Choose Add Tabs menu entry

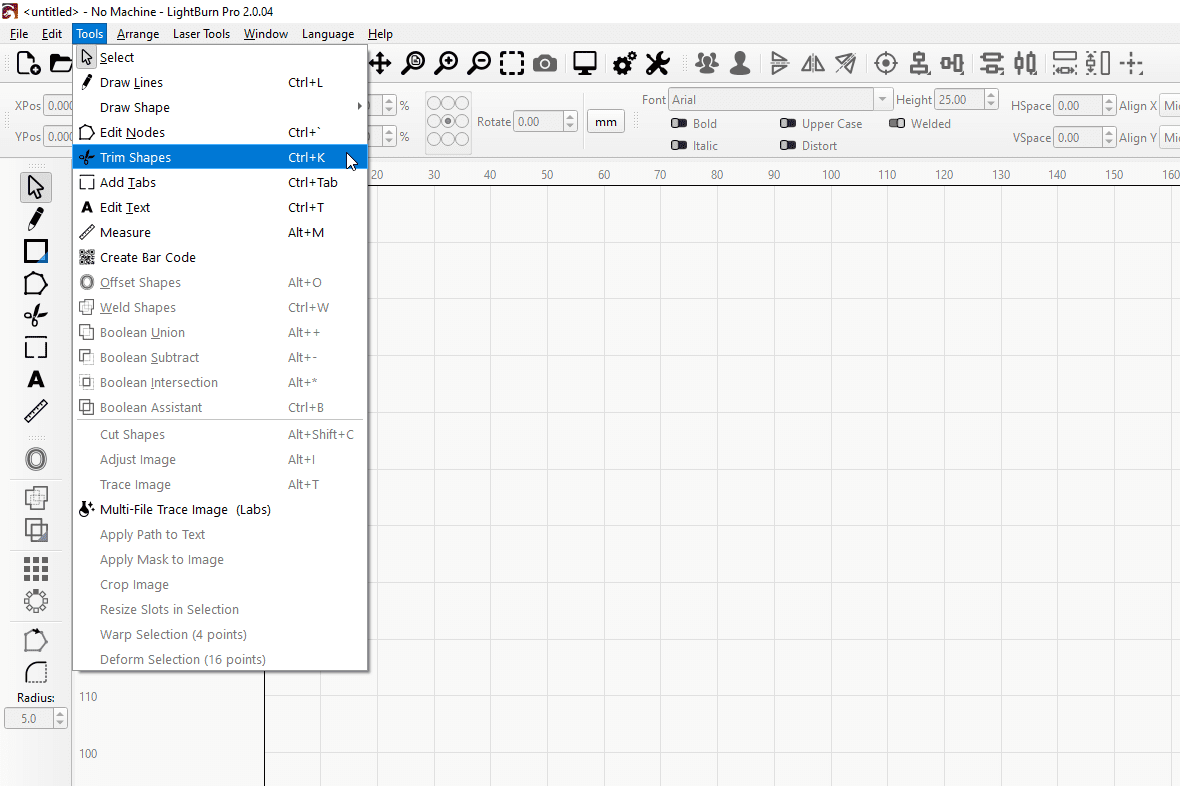pos(220,182)
